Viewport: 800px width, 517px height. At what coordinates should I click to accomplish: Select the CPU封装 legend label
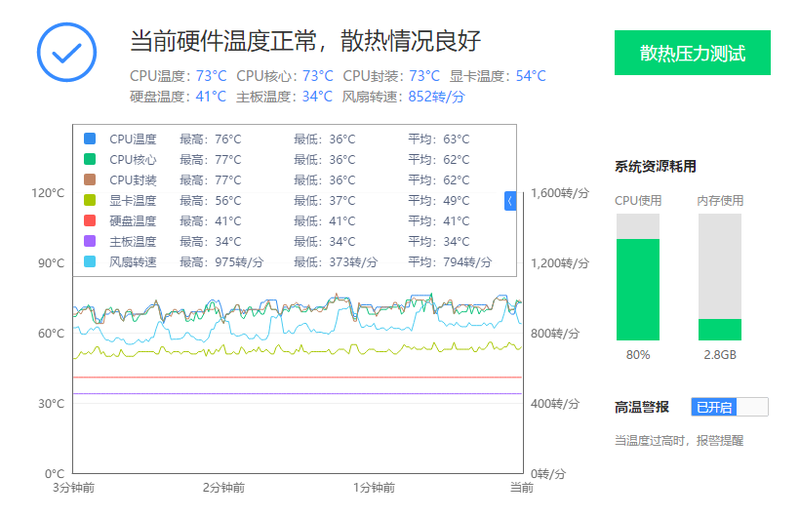pyautogui.click(x=133, y=180)
